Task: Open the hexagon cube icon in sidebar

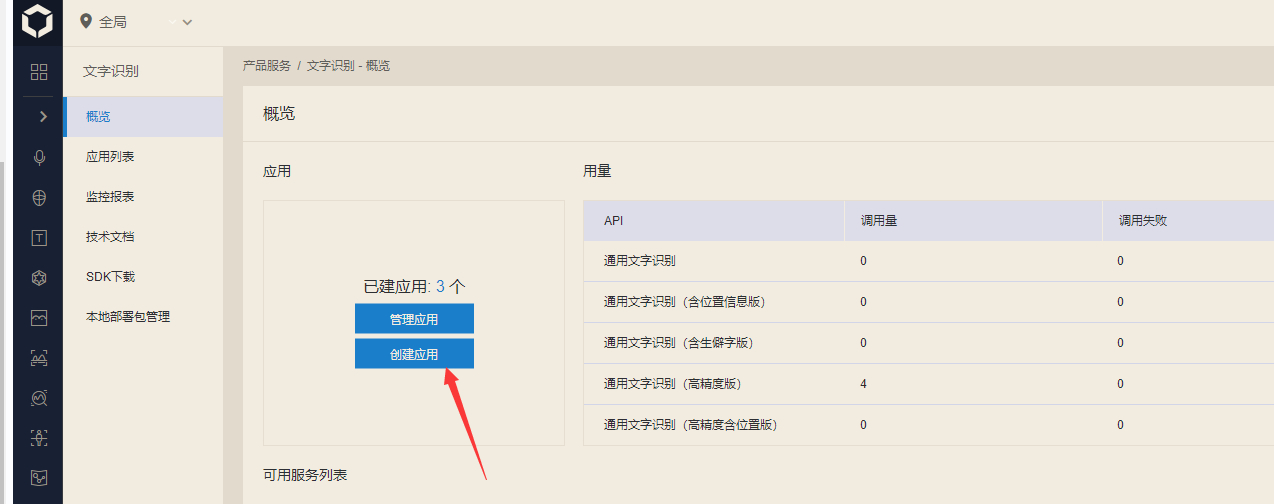Action: tap(39, 278)
